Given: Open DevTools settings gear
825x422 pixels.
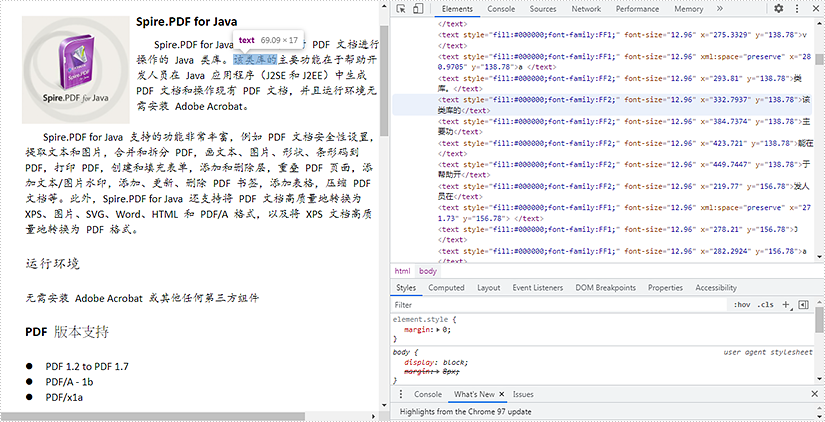Looking at the screenshot, I should pyautogui.click(x=778, y=8).
